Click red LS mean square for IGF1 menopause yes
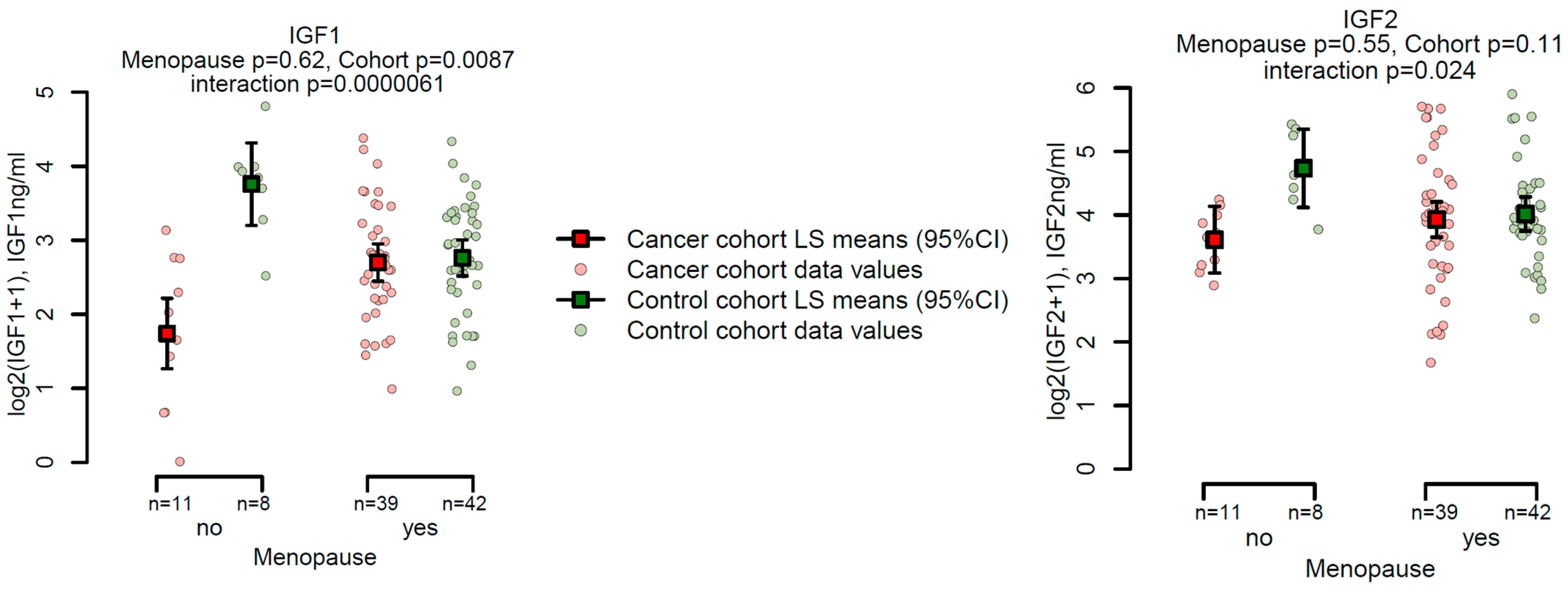 [378, 262]
